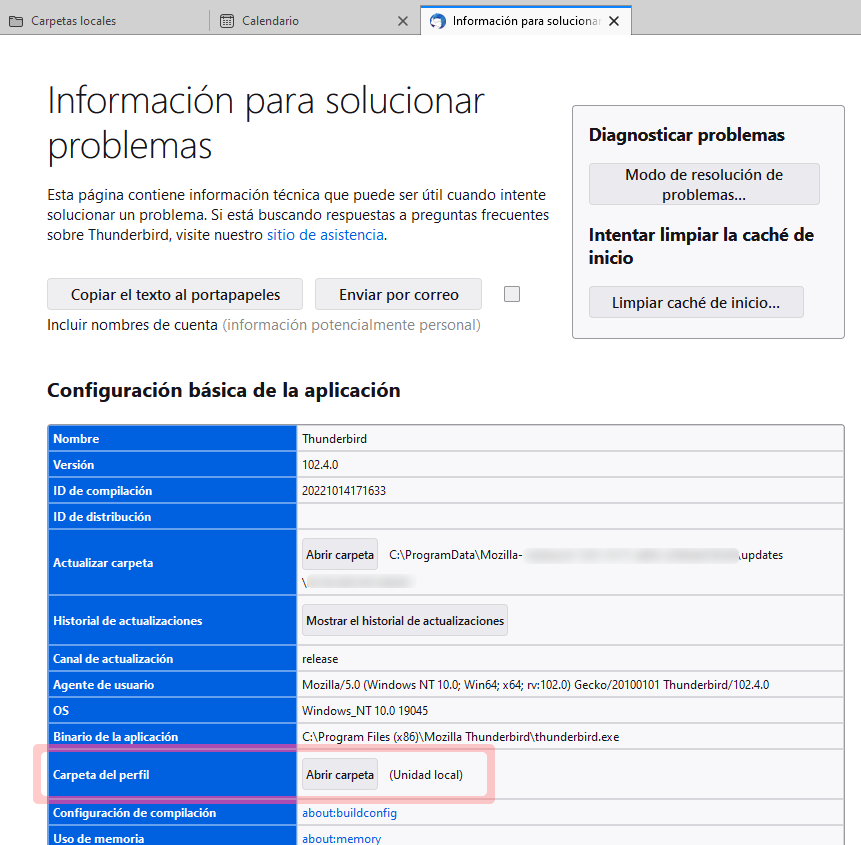Image resolution: width=861 pixels, height=845 pixels.
Task: Click the (Unidad local) text
Action: click(426, 774)
